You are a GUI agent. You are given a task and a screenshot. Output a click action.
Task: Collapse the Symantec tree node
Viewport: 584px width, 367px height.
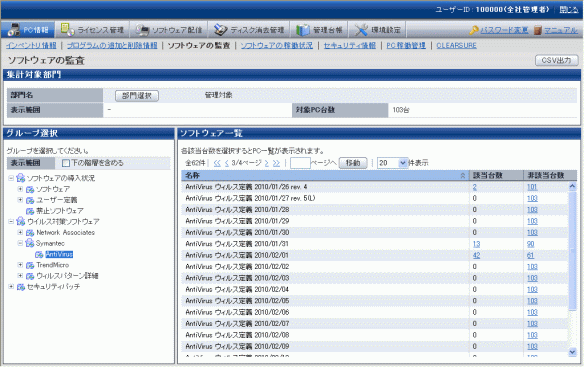[x=20, y=243]
